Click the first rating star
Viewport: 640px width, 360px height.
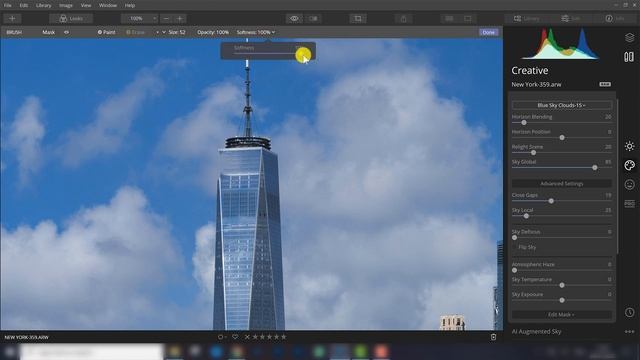click(x=256, y=337)
